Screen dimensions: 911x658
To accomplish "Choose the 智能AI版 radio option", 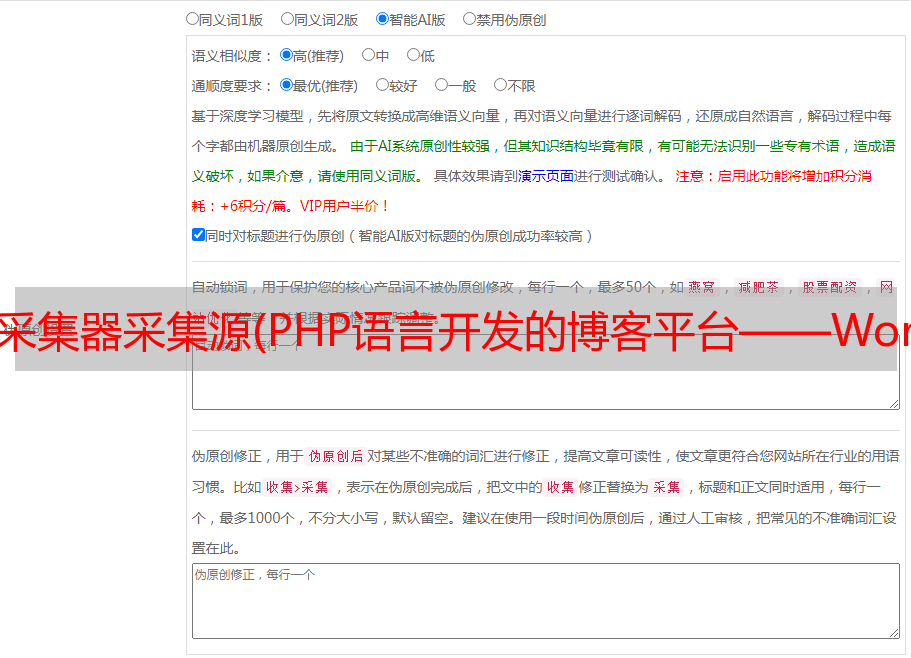I will click(382, 19).
